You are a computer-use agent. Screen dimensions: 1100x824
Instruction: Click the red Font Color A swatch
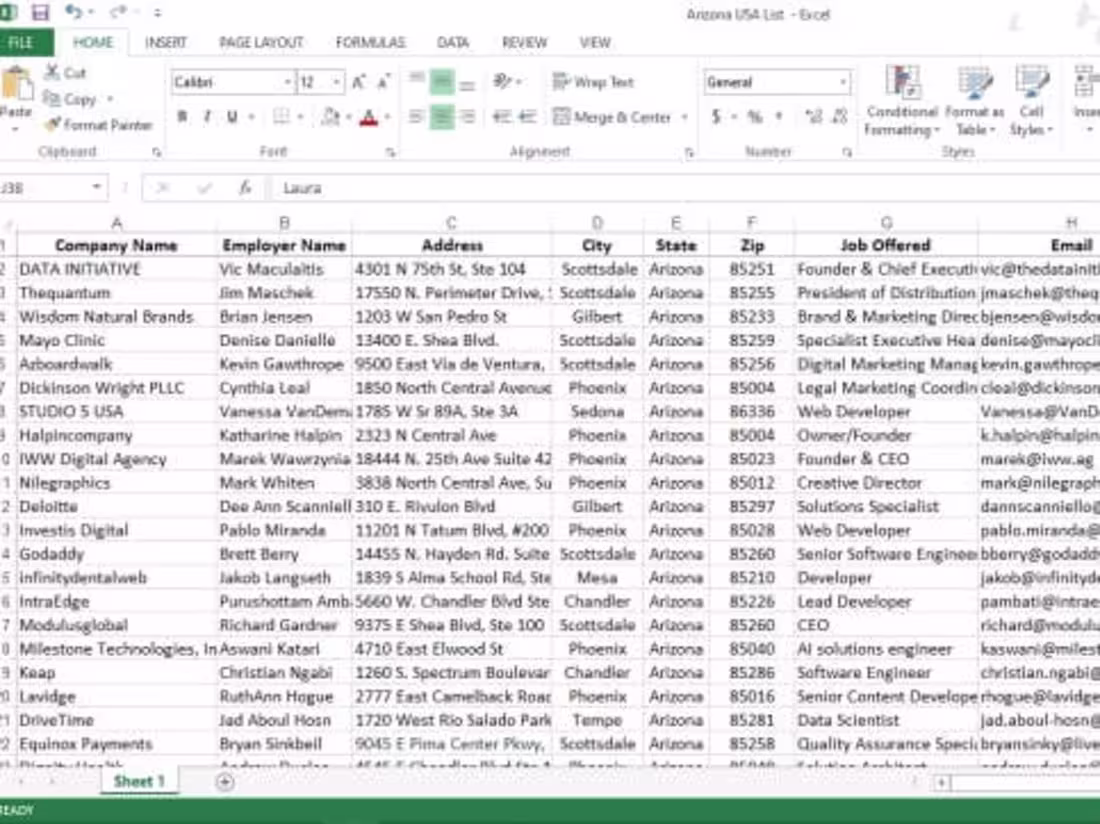(x=368, y=117)
